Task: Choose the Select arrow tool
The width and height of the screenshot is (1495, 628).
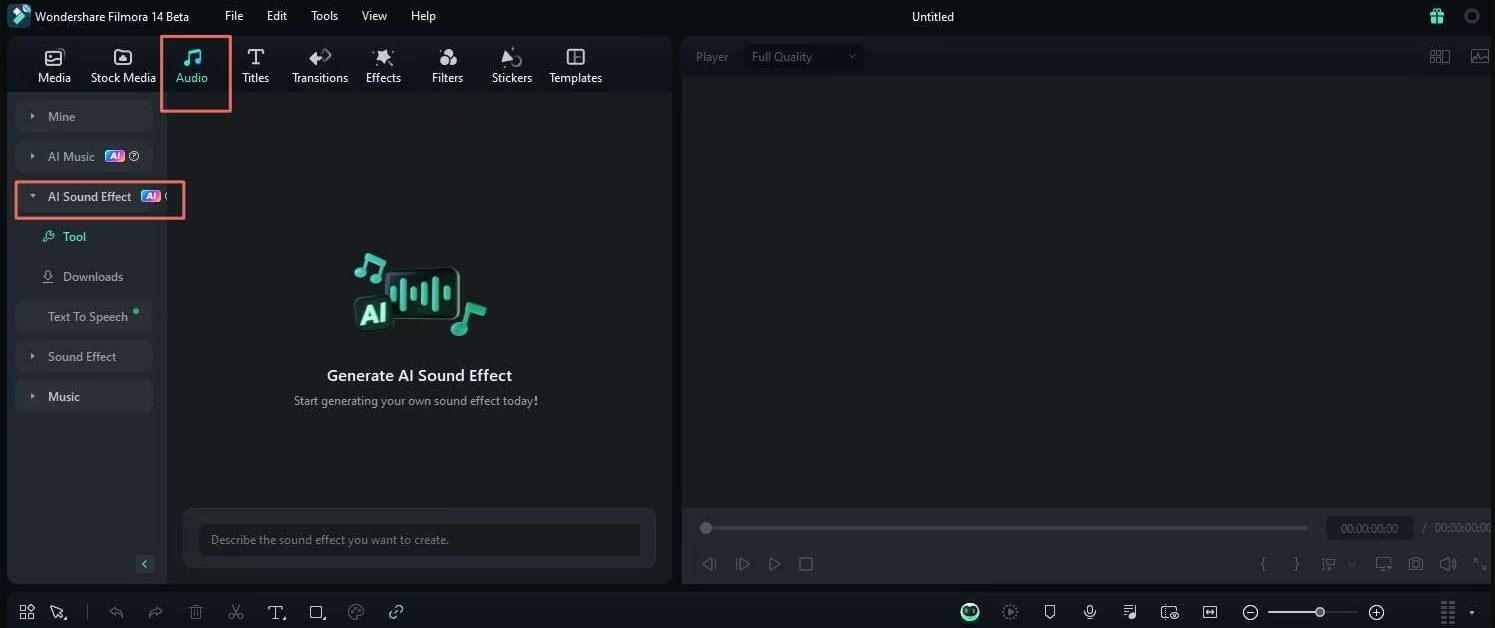Action: point(58,611)
